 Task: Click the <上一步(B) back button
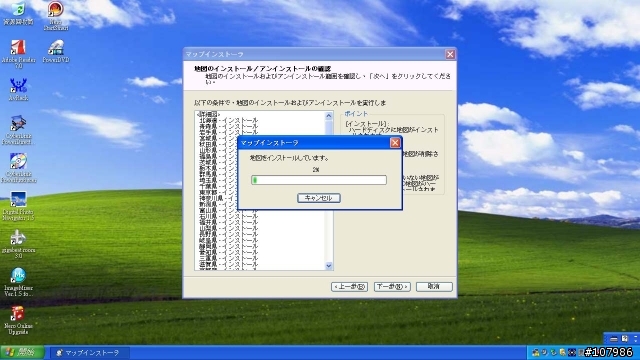[349, 287]
